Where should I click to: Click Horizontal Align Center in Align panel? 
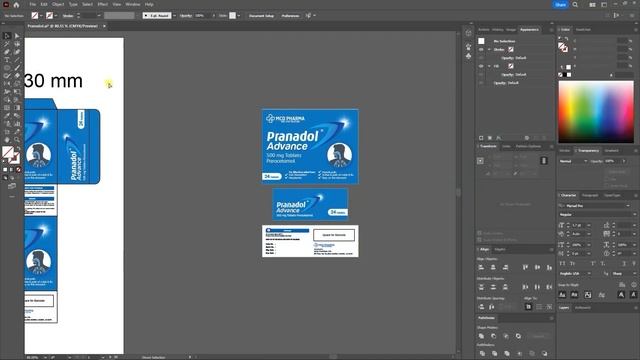[493, 267]
